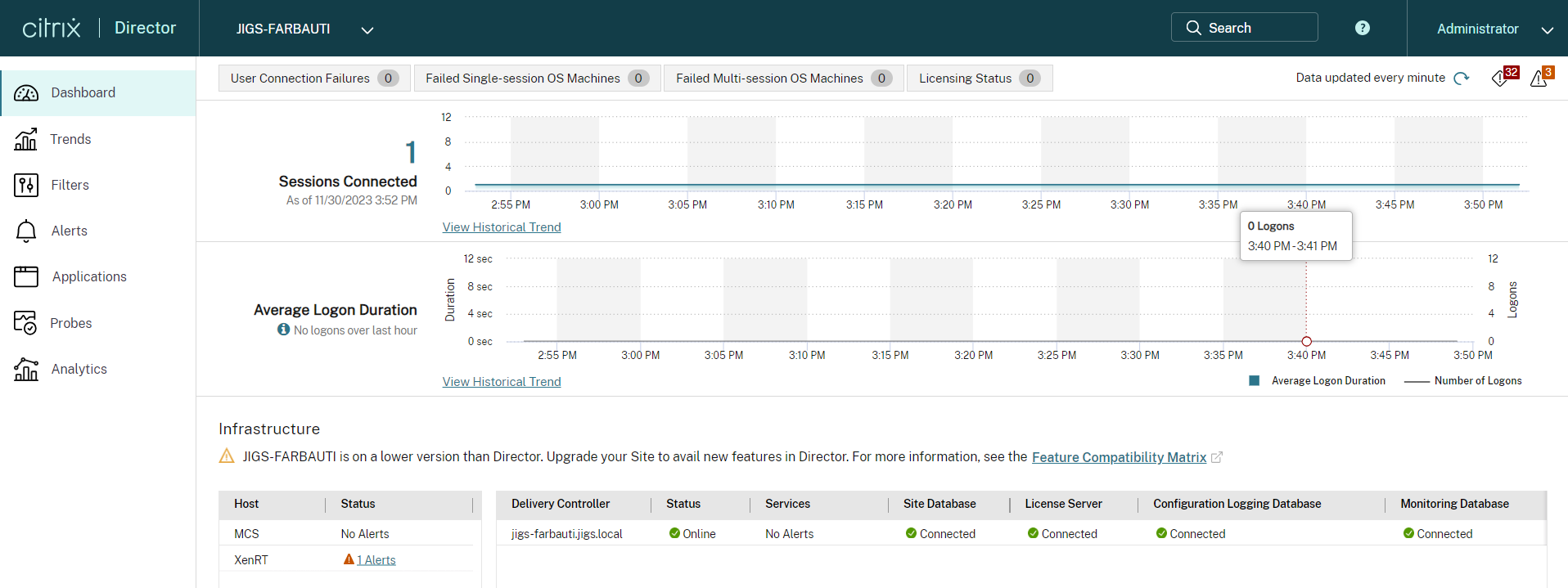This screenshot has width=1568, height=588.
Task: Open the XenRT 1 Alerts link
Action: 376,560
